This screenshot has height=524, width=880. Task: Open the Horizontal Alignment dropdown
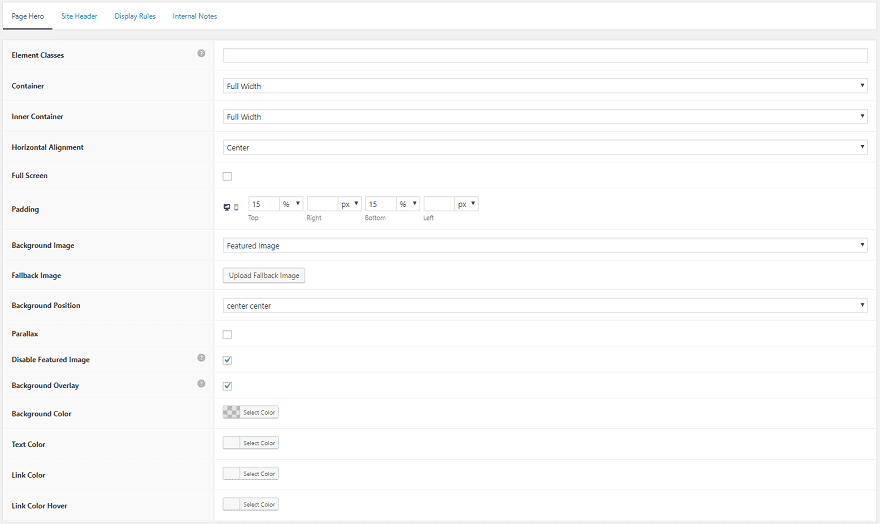545,148
